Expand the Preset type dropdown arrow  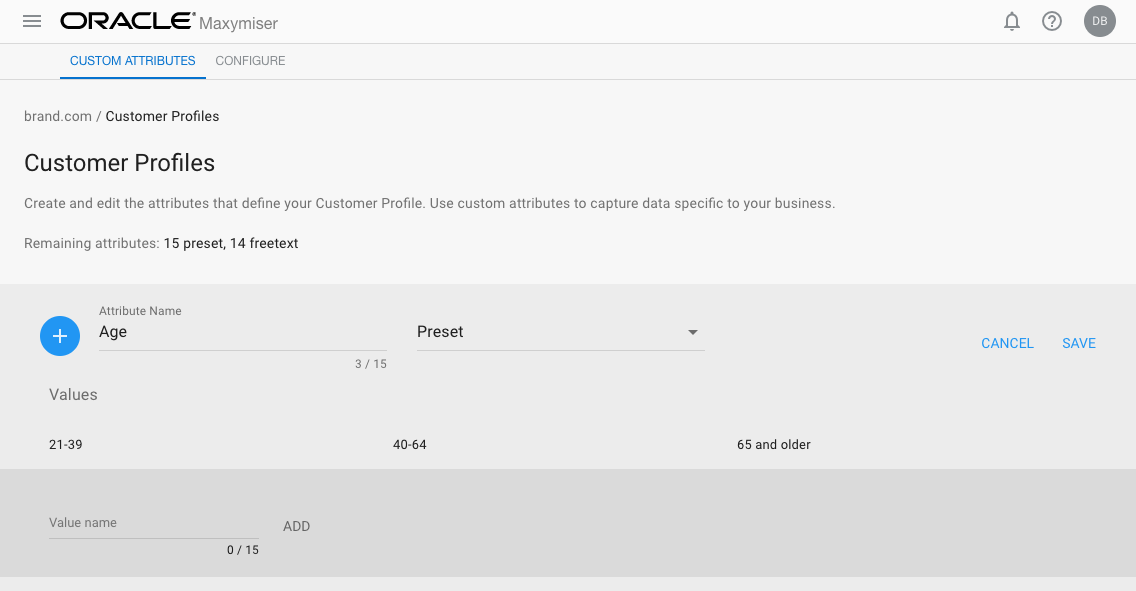[692, 332]
